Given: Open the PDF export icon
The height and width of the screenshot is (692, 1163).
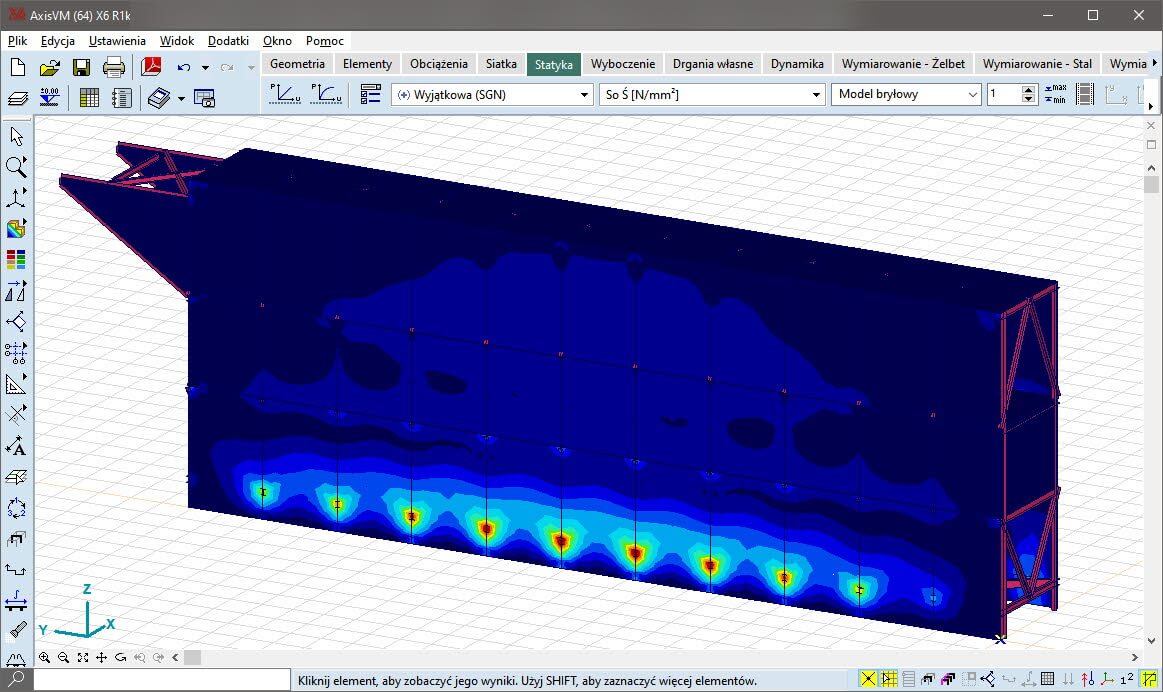Looking at the screenshot, I should click(x=151, y=68).
